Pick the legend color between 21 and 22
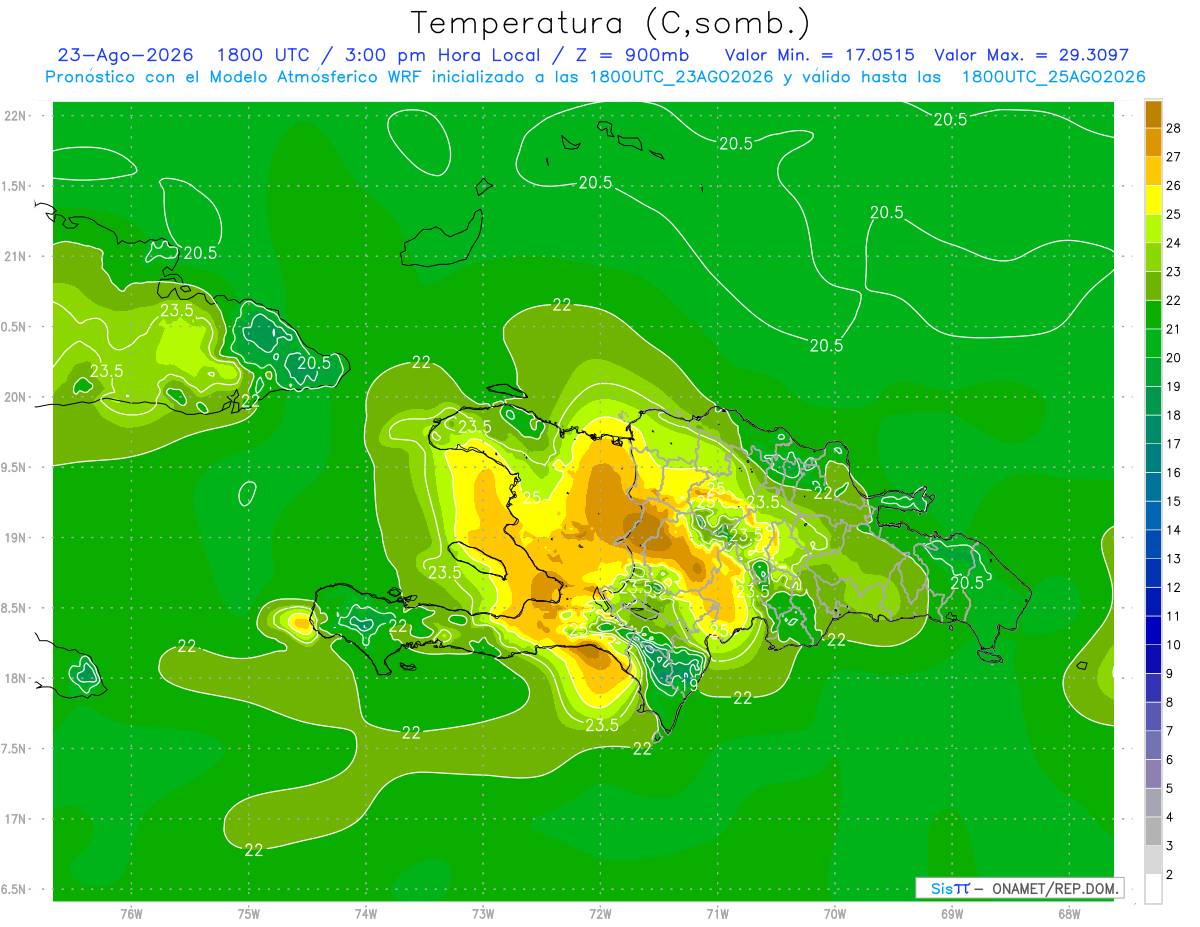1200x927 pixels. [1153, 314]
